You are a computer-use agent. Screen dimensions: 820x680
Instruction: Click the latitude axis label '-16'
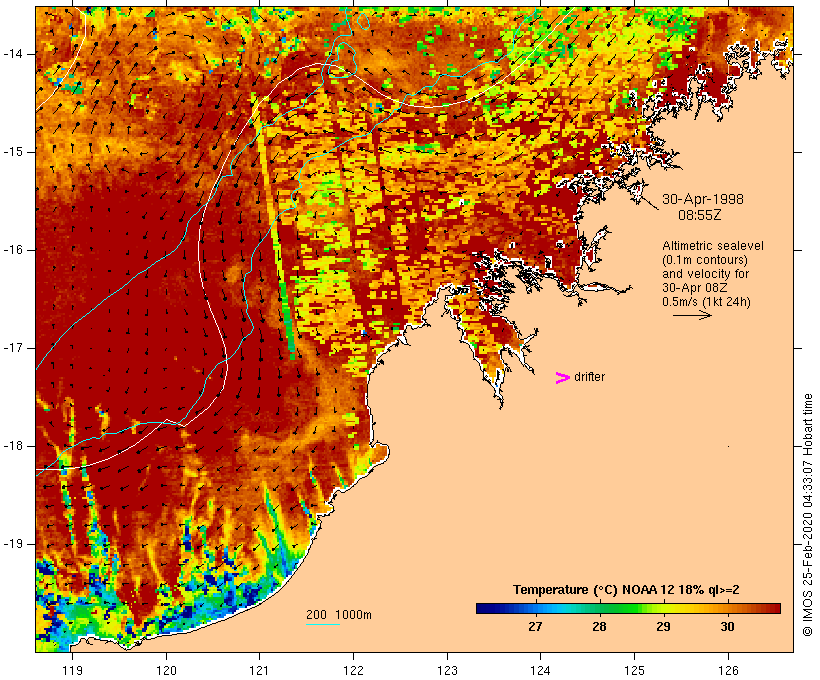coord(13,250)
